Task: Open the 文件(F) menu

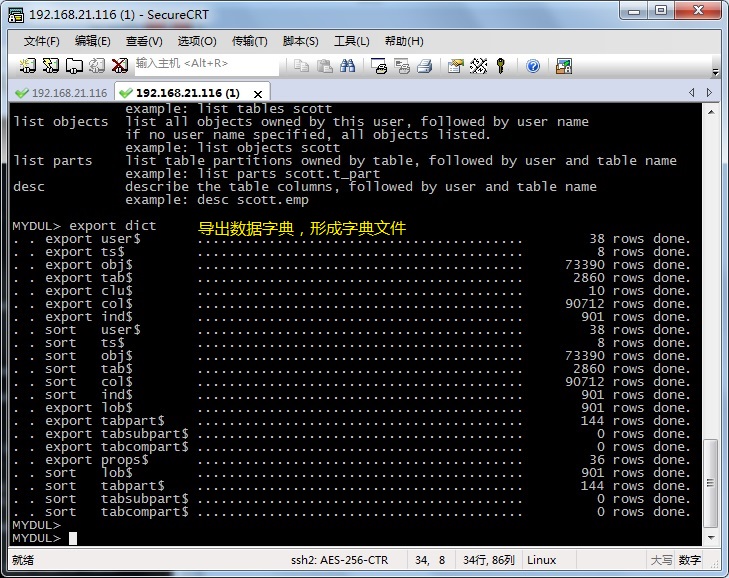Action: pyautogui.click(x=41, y=41)
